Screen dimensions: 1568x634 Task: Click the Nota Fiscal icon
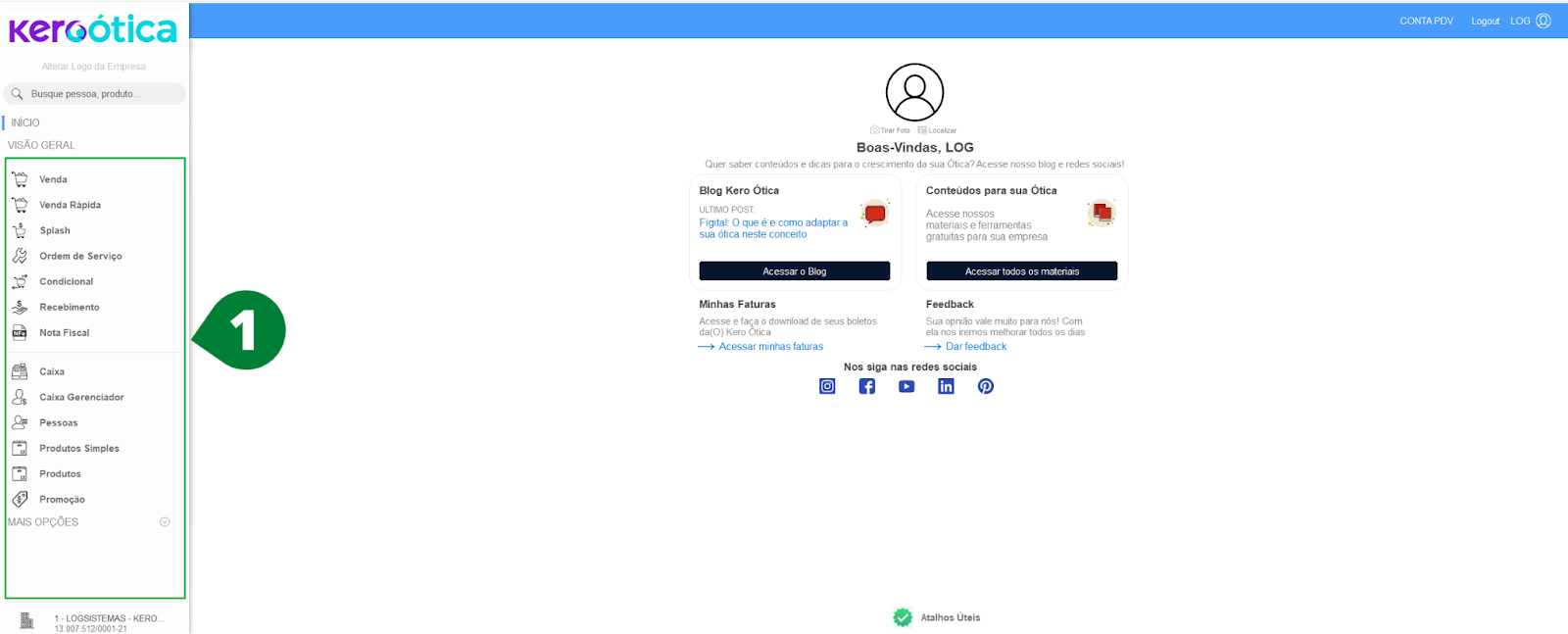pyautogui.click(x=20, y=332)
